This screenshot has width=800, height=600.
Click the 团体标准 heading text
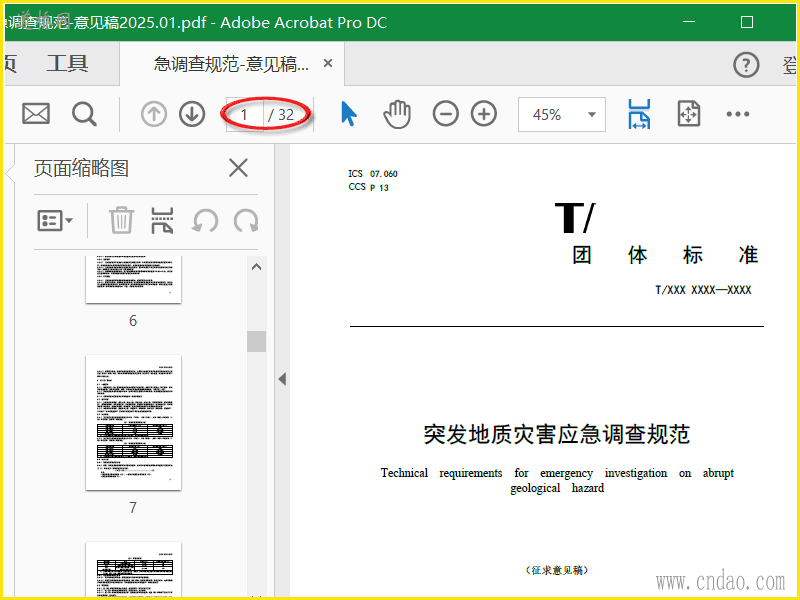pos(665,255)
